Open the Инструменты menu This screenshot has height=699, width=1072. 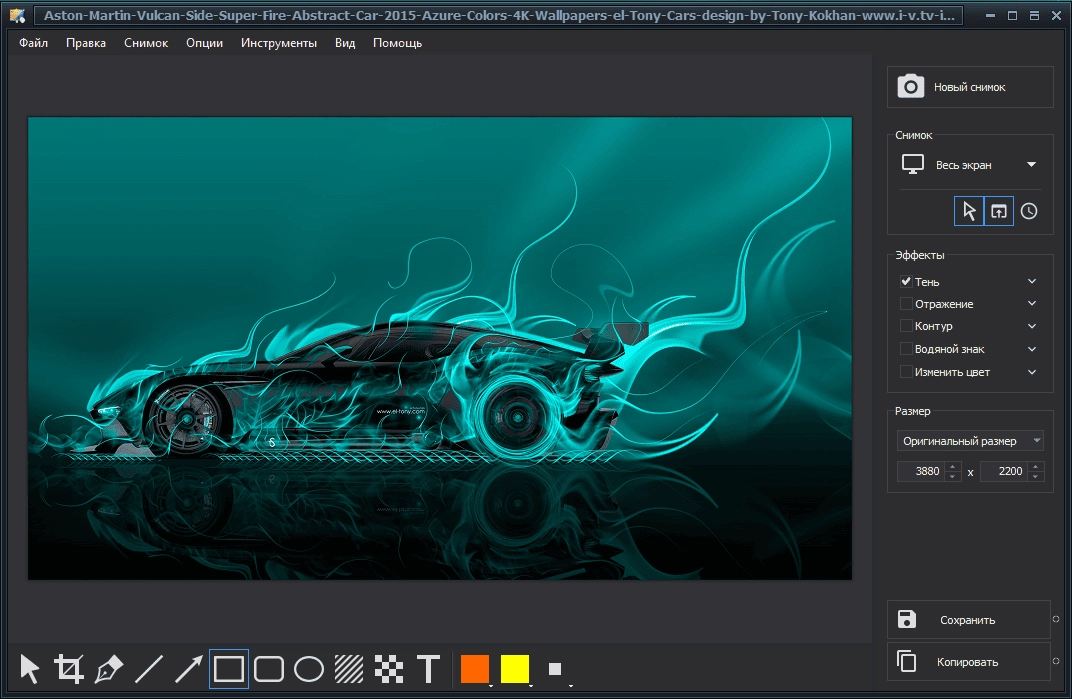pyautogui.click(x=279, y=42)
